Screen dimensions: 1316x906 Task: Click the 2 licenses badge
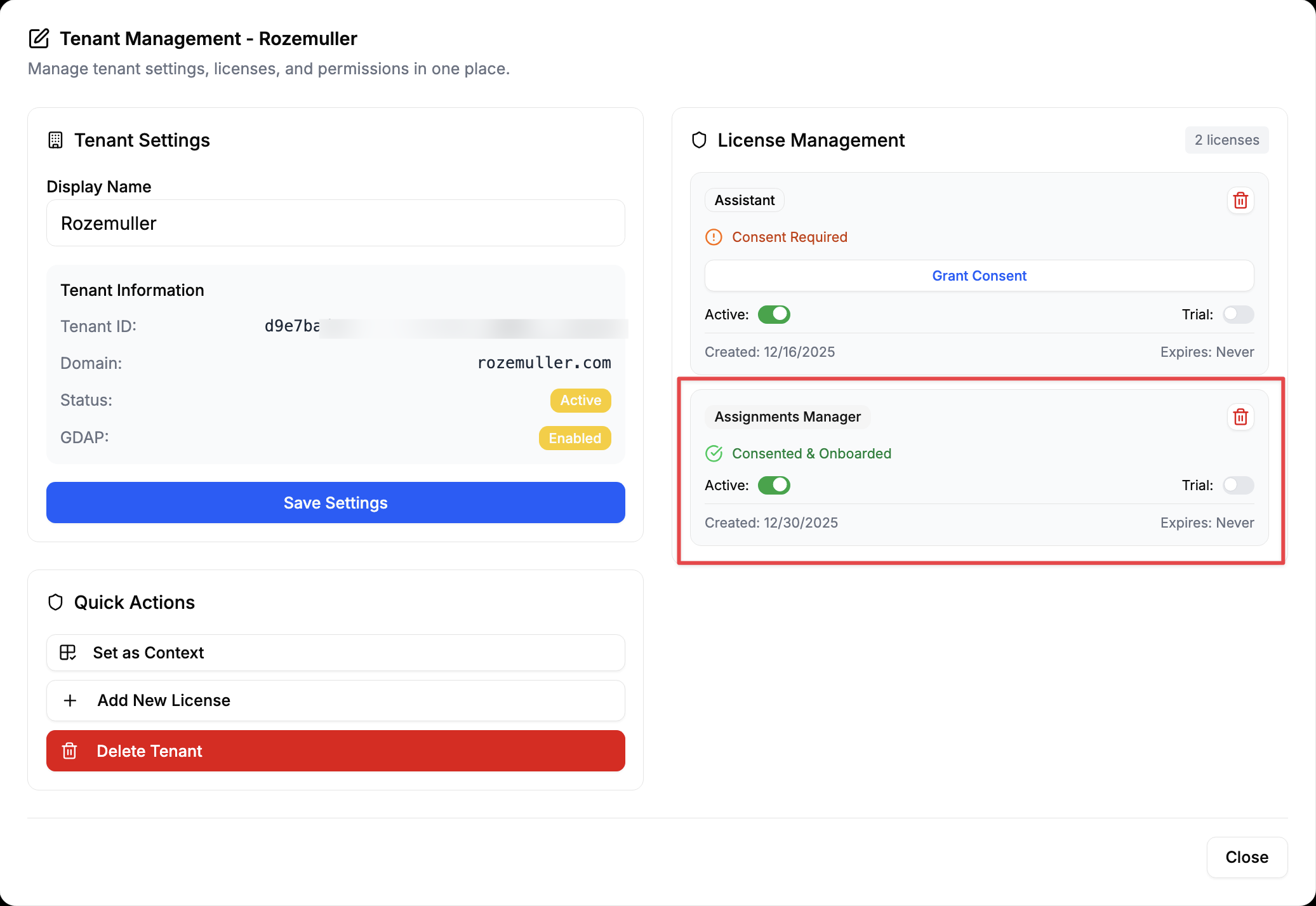[x=1226, y=140]
